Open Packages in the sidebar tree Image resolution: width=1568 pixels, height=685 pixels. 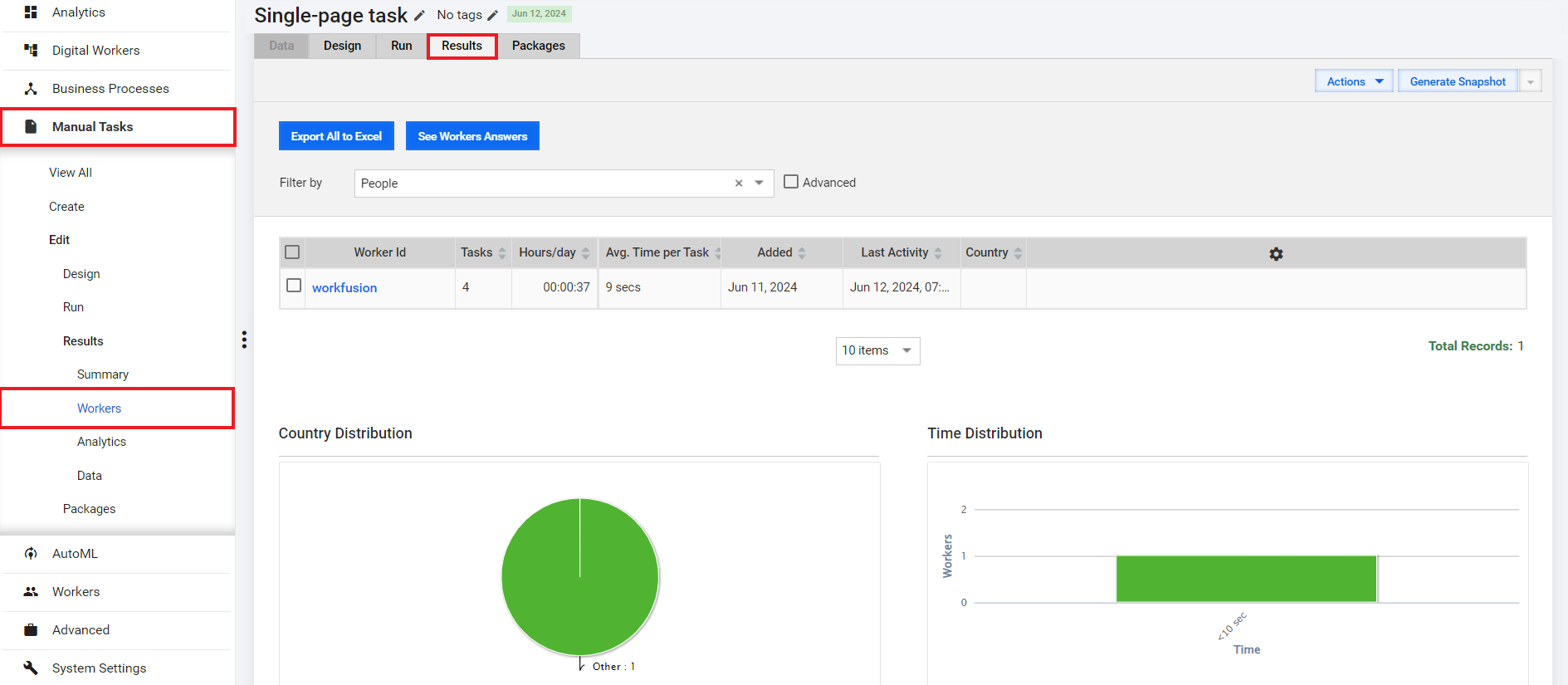click(89, 509)
